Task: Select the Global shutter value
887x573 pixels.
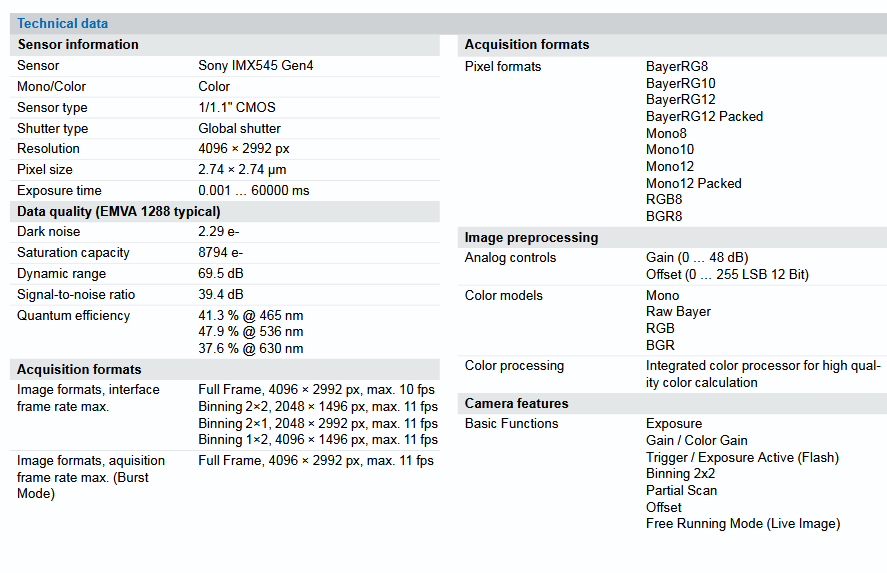Action: (x=239, y=129)
